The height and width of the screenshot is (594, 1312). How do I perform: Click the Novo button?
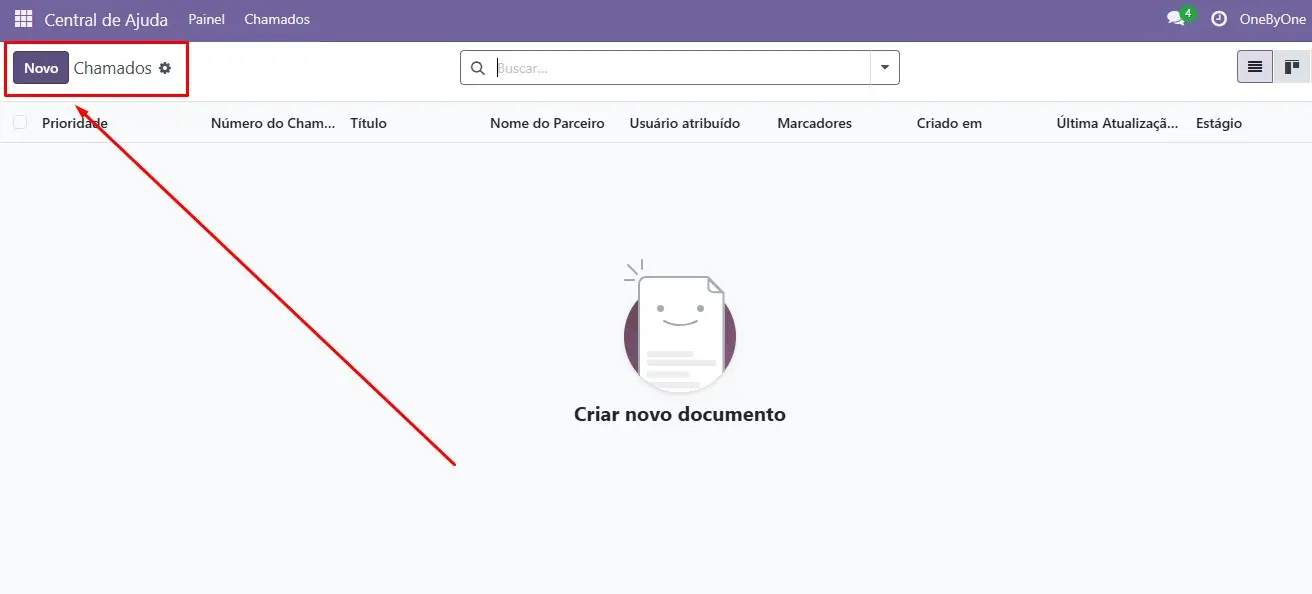tap(41, 68)
